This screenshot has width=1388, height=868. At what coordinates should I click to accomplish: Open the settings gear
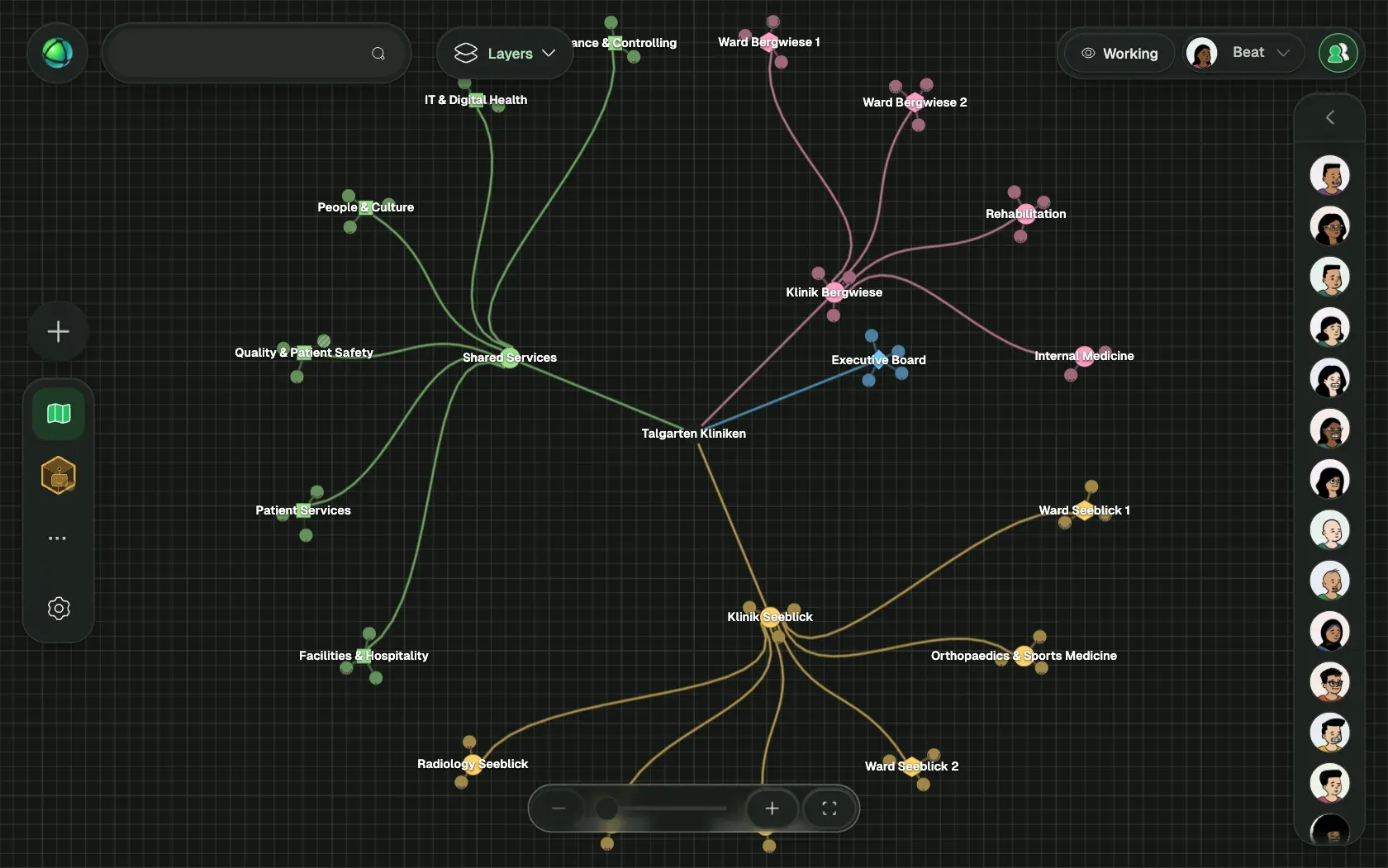point(59,609)
